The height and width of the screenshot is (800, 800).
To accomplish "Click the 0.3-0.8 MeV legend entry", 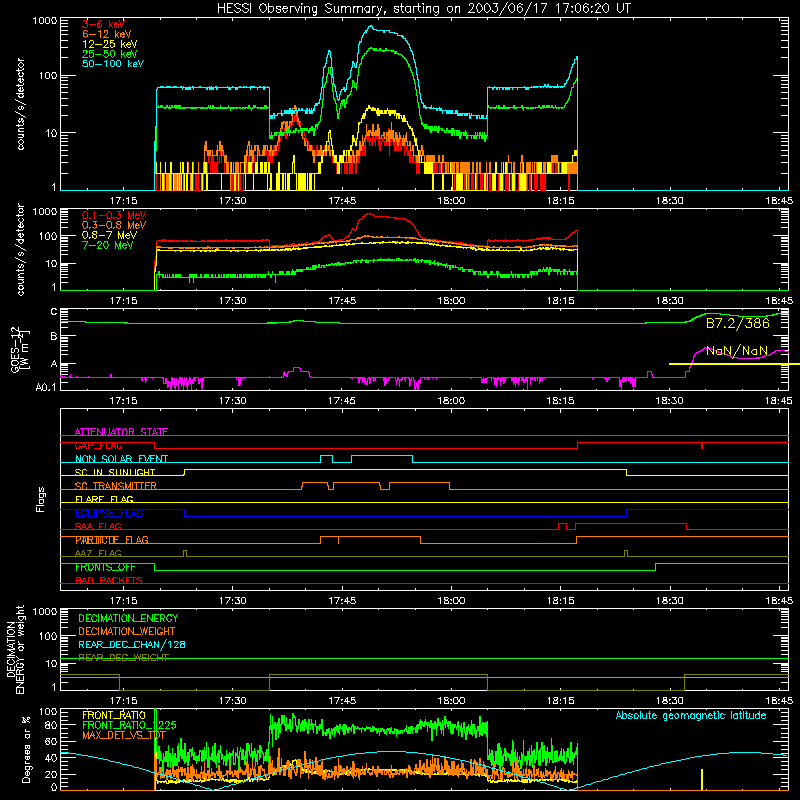I will tap(114, 226).
